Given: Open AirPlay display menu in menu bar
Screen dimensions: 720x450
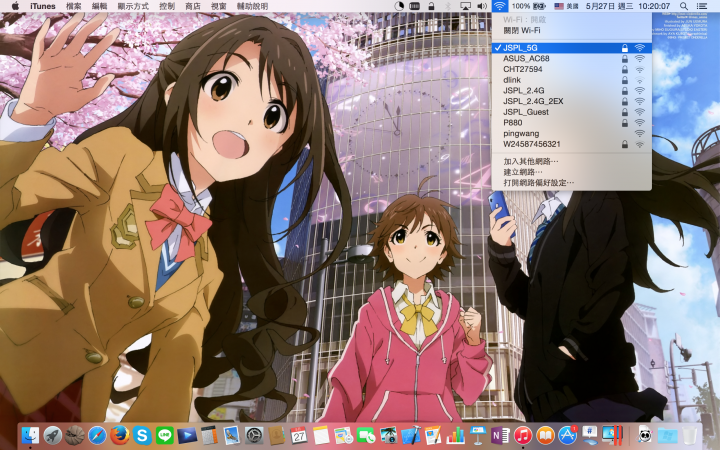Looking at the screenshot, I should point(465,6).
